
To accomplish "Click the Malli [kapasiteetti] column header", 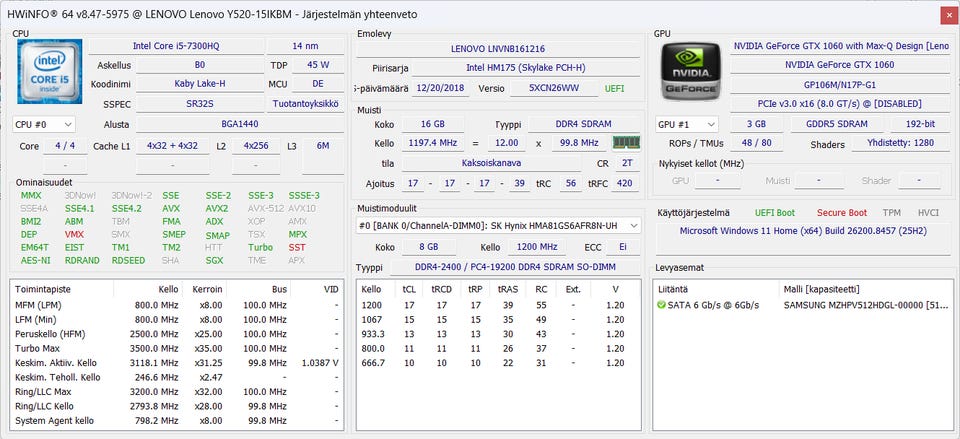I will coord(865,289).
